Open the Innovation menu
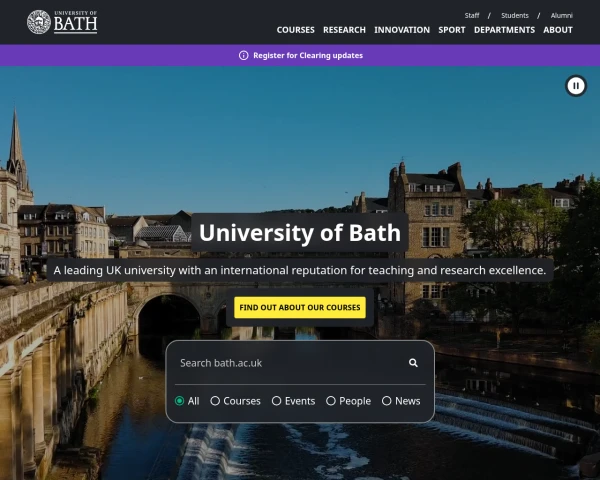600x480 pixels. point(402,30)
